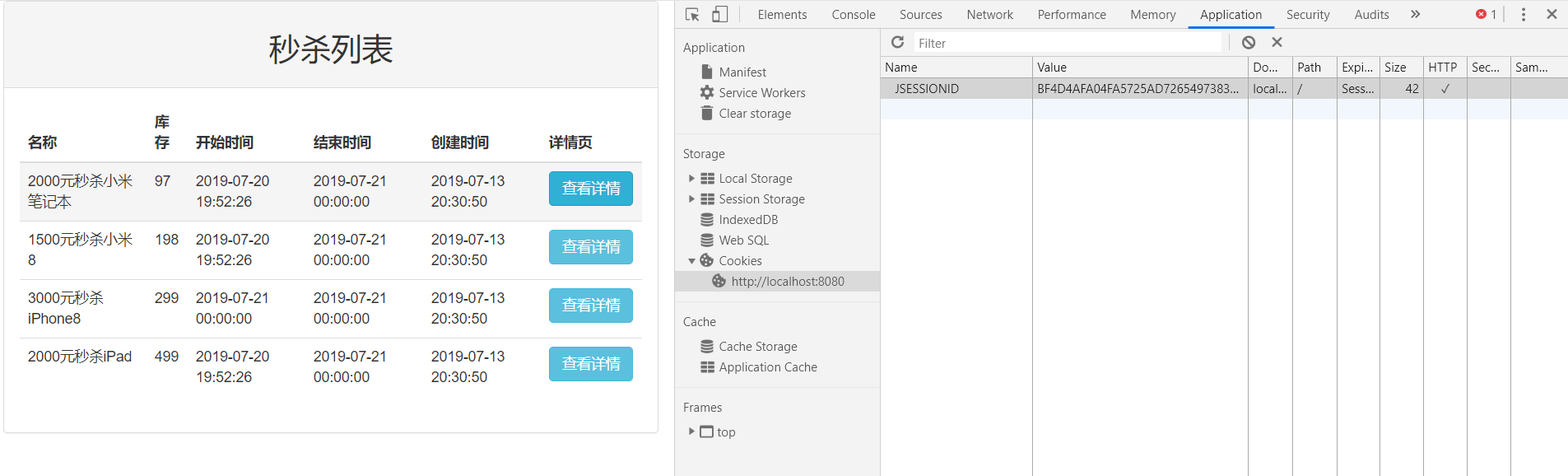Expand Local Storage tree node
Screen dimensions: 1568x476
pyautogui.click(x=691, y=179)
